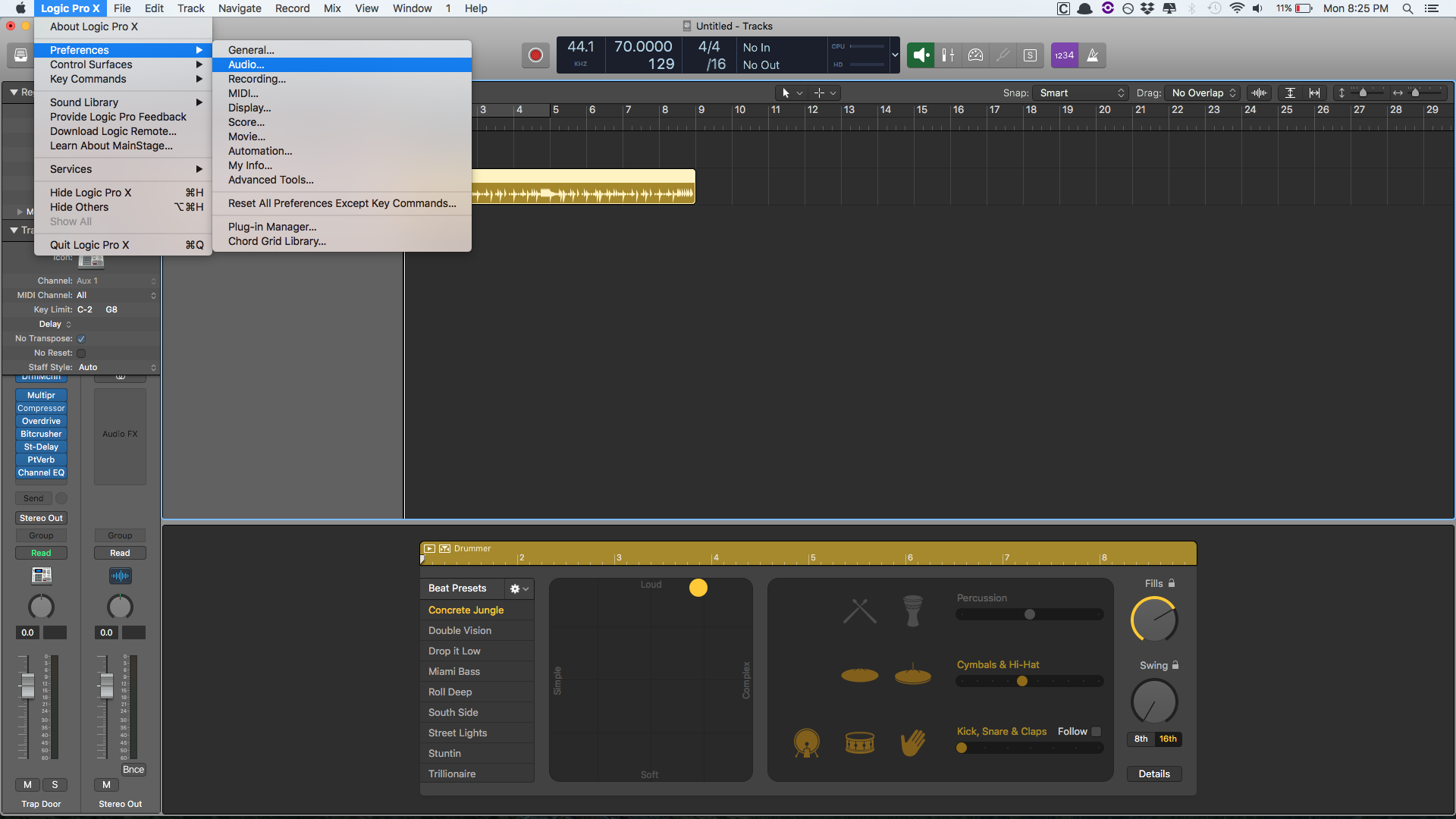This screenshot has height=819, width=1456.
Task: Click the horizontal auto zoom button
Action: [1314, 93]
